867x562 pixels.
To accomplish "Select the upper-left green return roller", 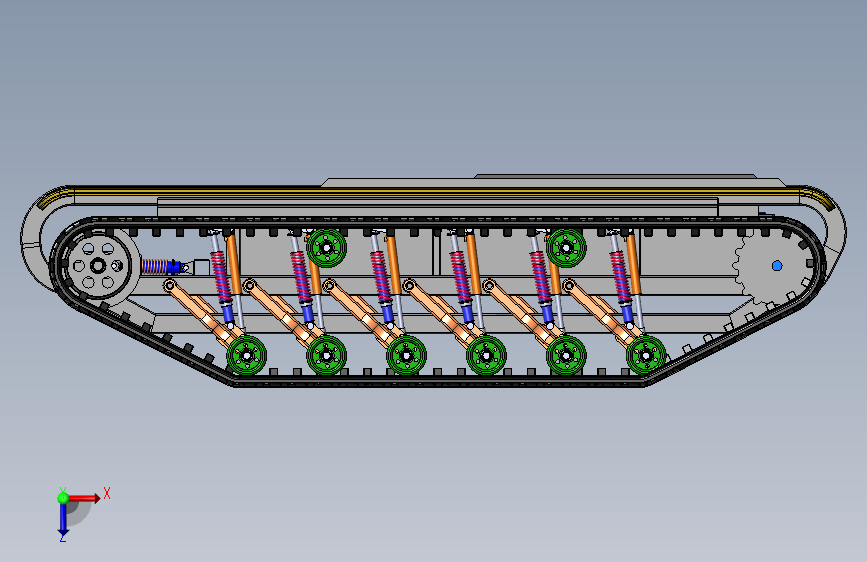I will (326, 248).
